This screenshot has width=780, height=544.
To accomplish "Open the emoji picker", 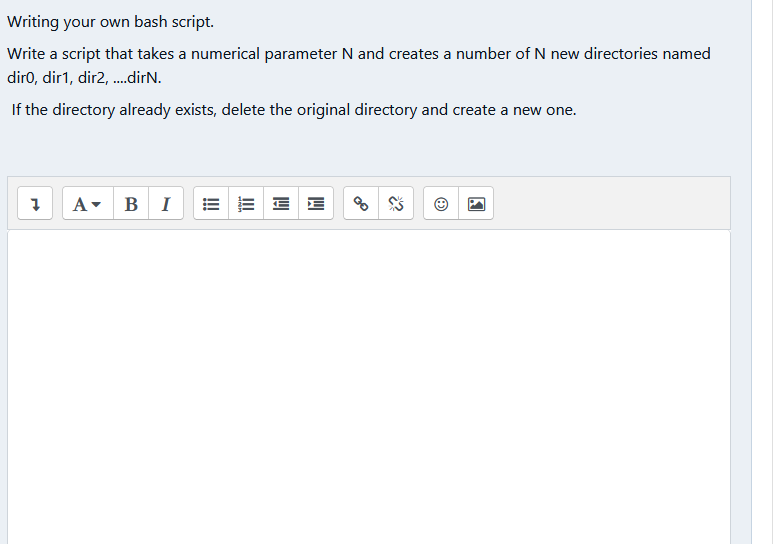I will pos(441,203).
